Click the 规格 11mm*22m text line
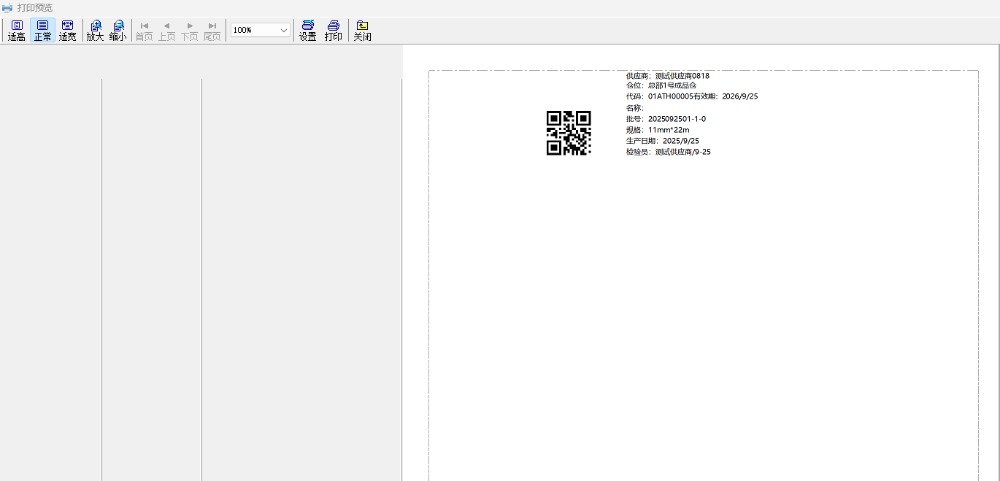This screenshot has width=1000, height=481. point(658,130)
